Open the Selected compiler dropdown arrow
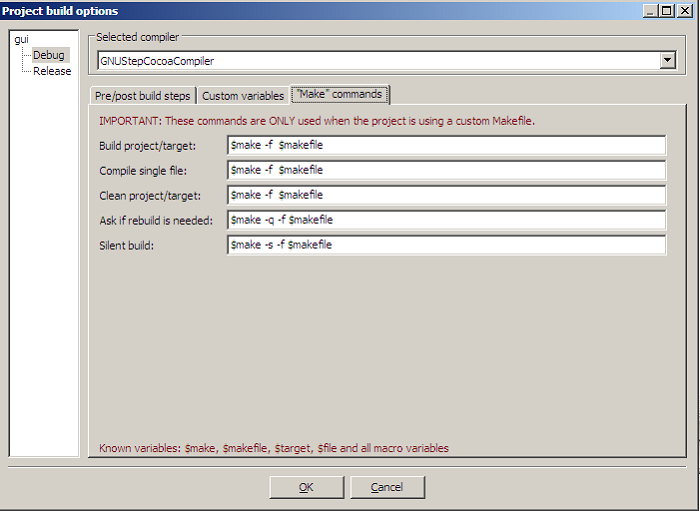The height and width of the screenshot is (511, 700). (x=667, y=60)
